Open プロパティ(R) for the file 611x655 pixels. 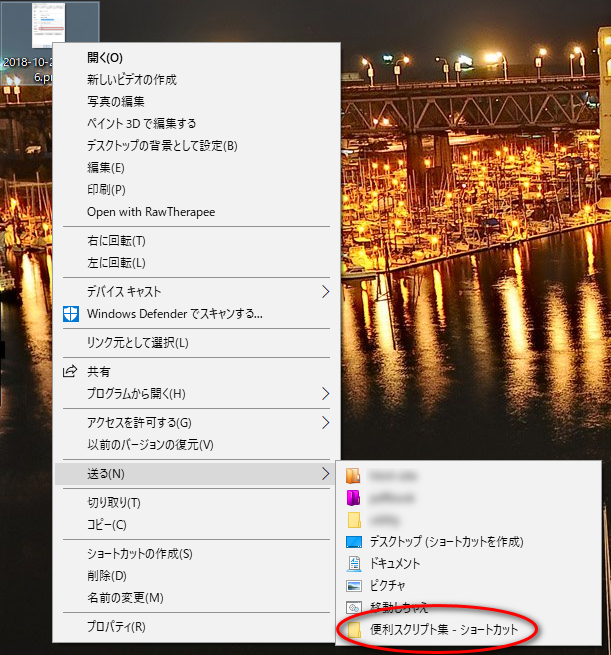pos(116,627)
